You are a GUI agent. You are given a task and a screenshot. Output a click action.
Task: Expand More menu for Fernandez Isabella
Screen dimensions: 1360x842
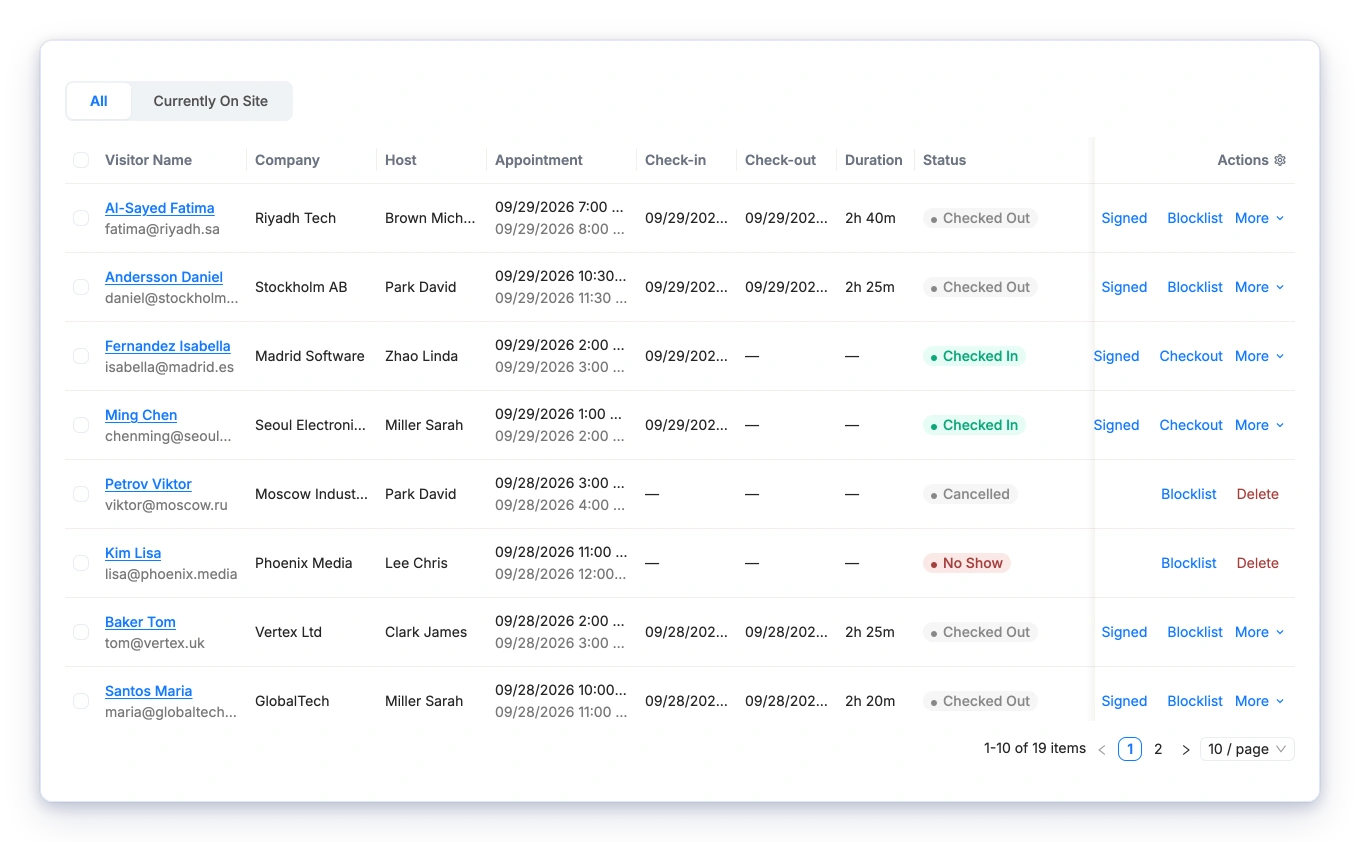(x=1260, y=356)
